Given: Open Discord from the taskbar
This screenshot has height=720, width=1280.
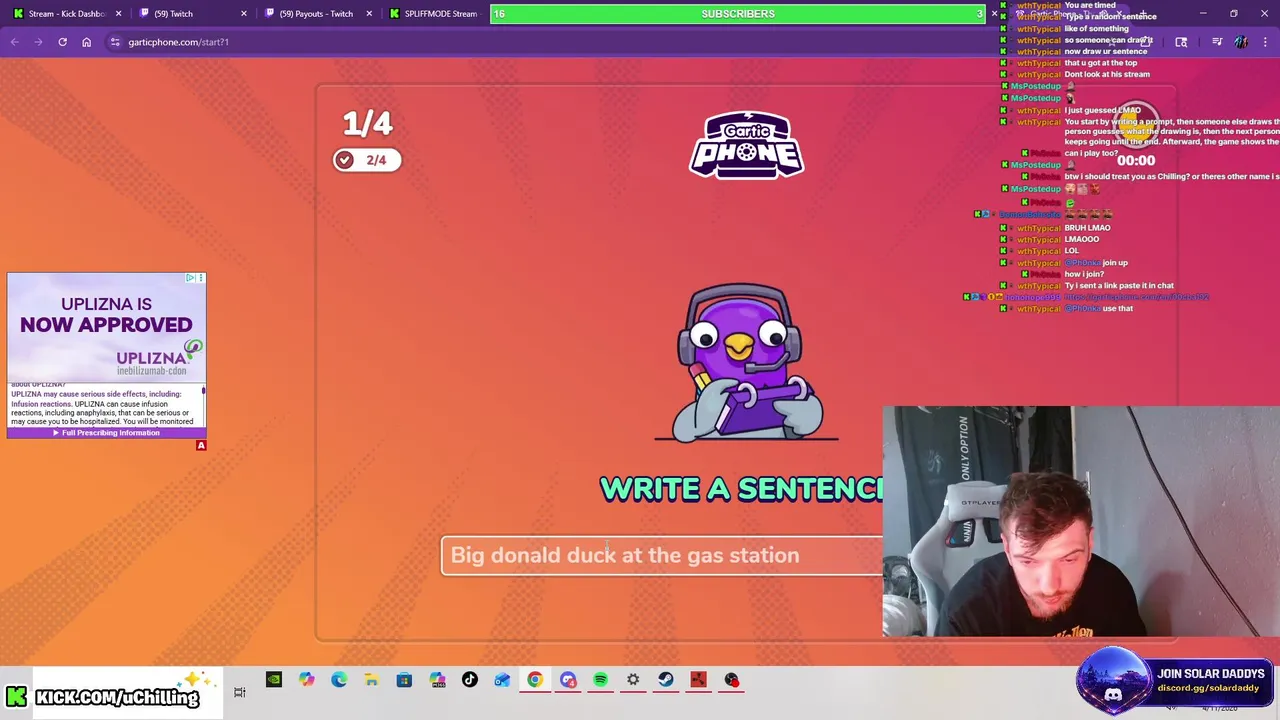Looking at the screenshot, I should click(x=568, y=680).
